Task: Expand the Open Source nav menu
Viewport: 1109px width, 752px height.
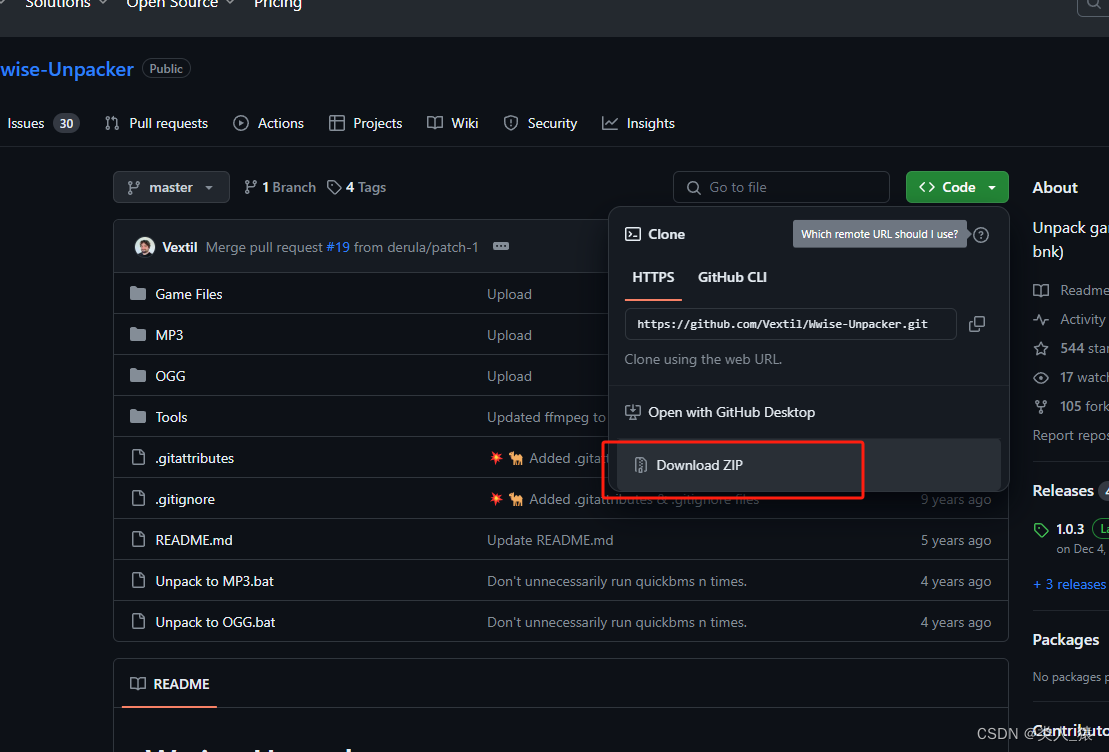Action: click(180, 4)
